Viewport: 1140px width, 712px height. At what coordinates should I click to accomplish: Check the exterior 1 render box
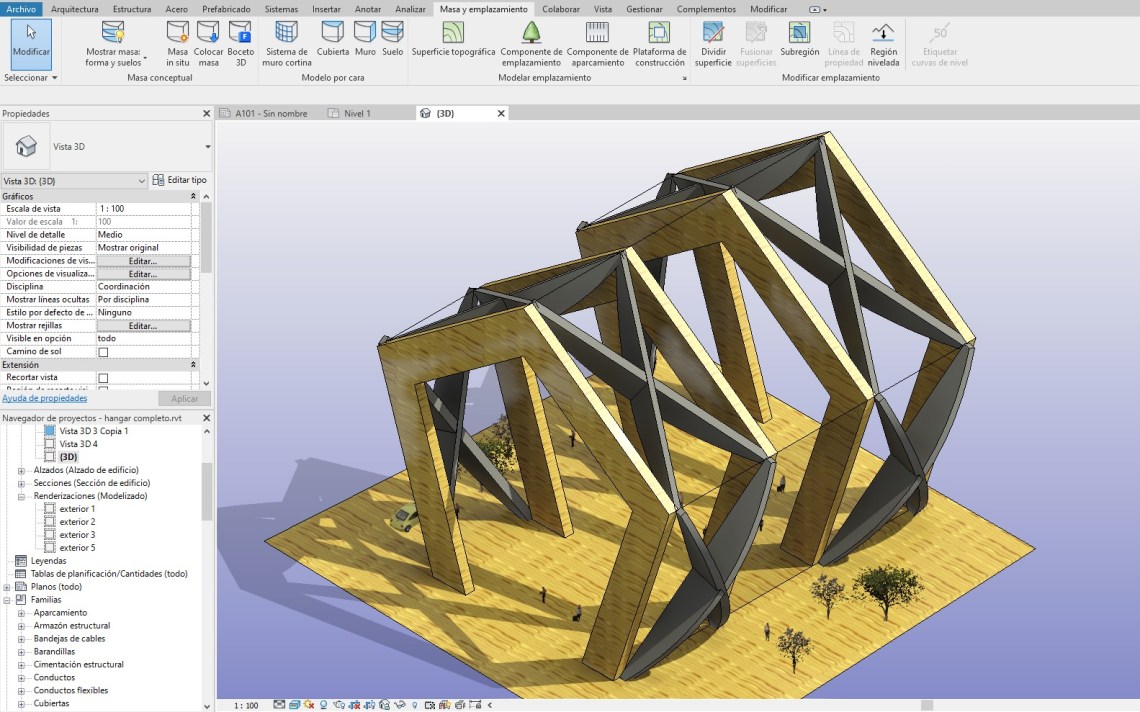pyautogui.click(x=50, y=509)
